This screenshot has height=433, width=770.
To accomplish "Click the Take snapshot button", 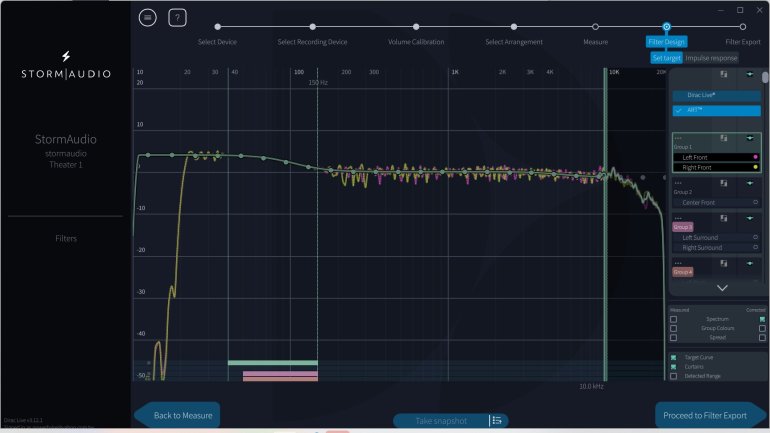I will point(440,421).
